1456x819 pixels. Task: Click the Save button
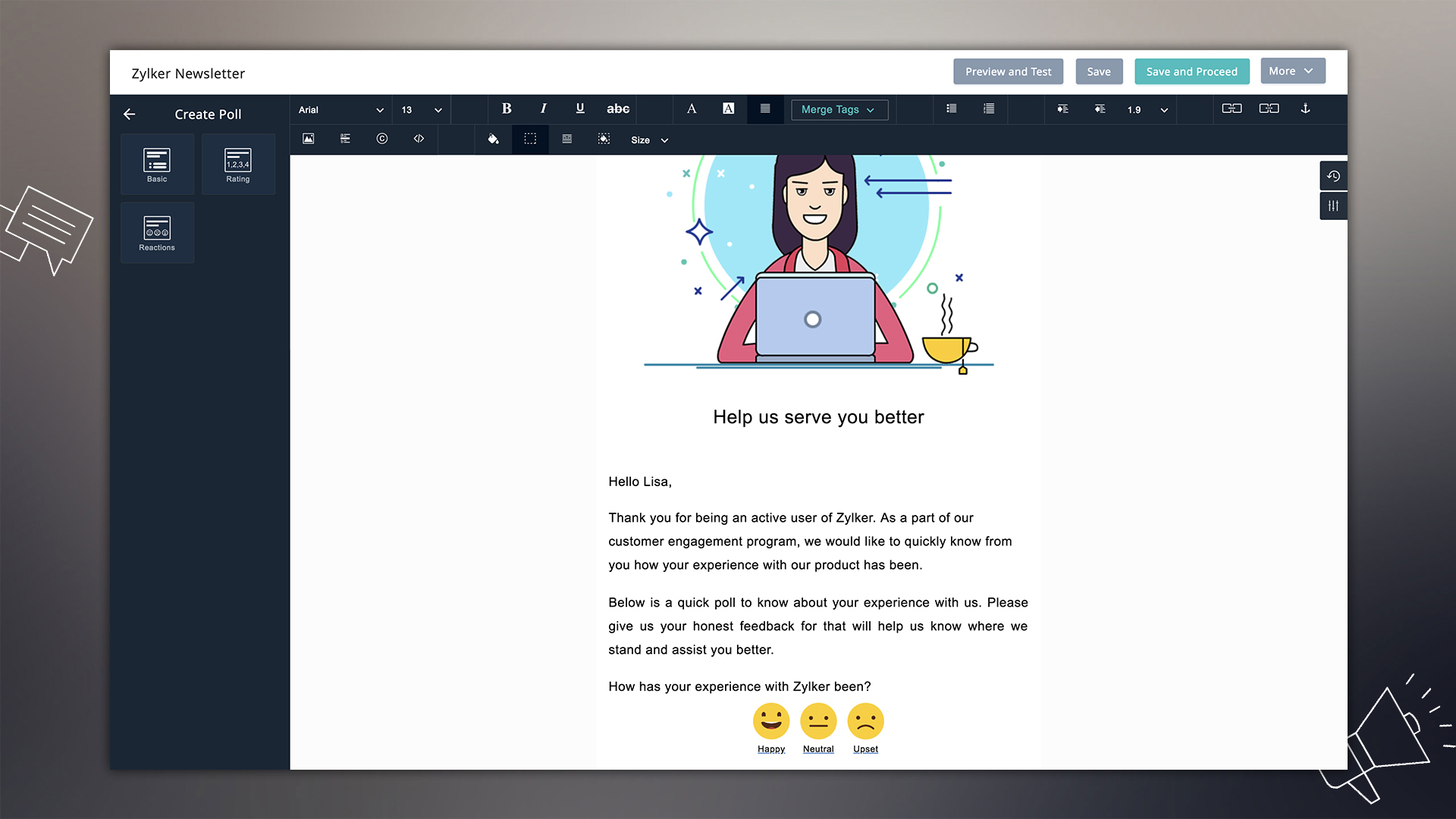click(x=1098, y=71)
